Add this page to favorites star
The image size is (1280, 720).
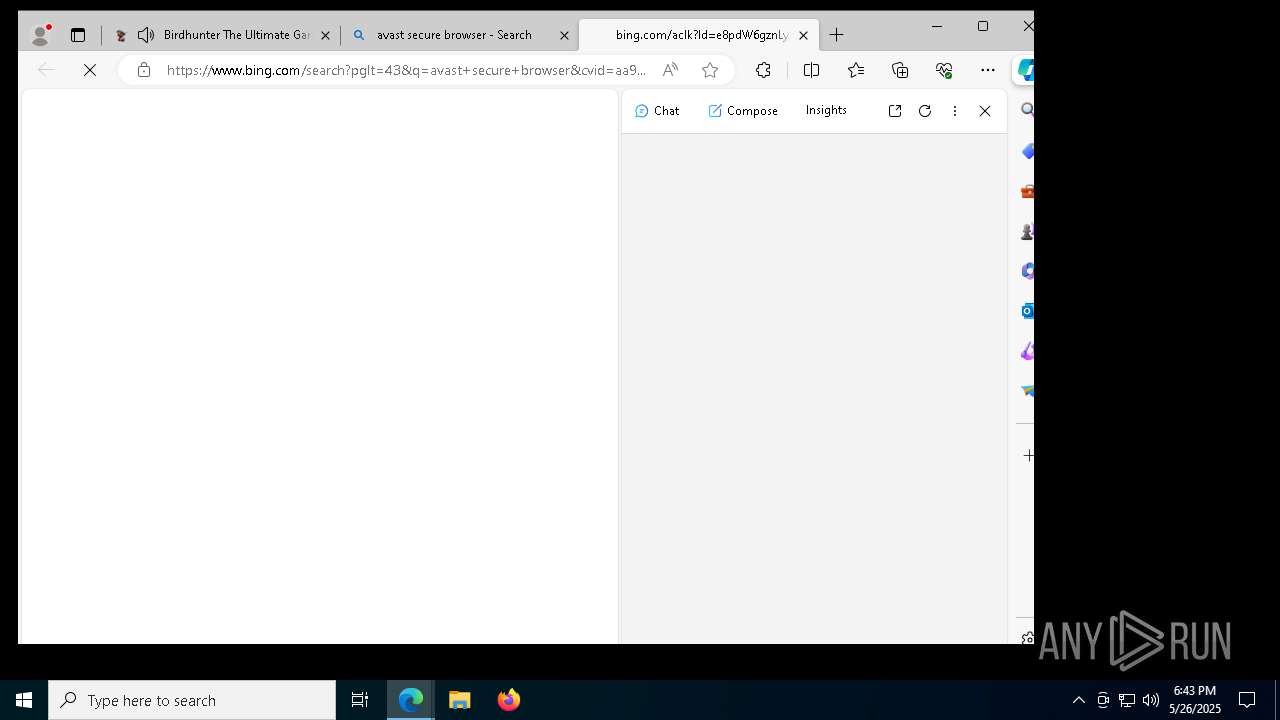(710, 70)
